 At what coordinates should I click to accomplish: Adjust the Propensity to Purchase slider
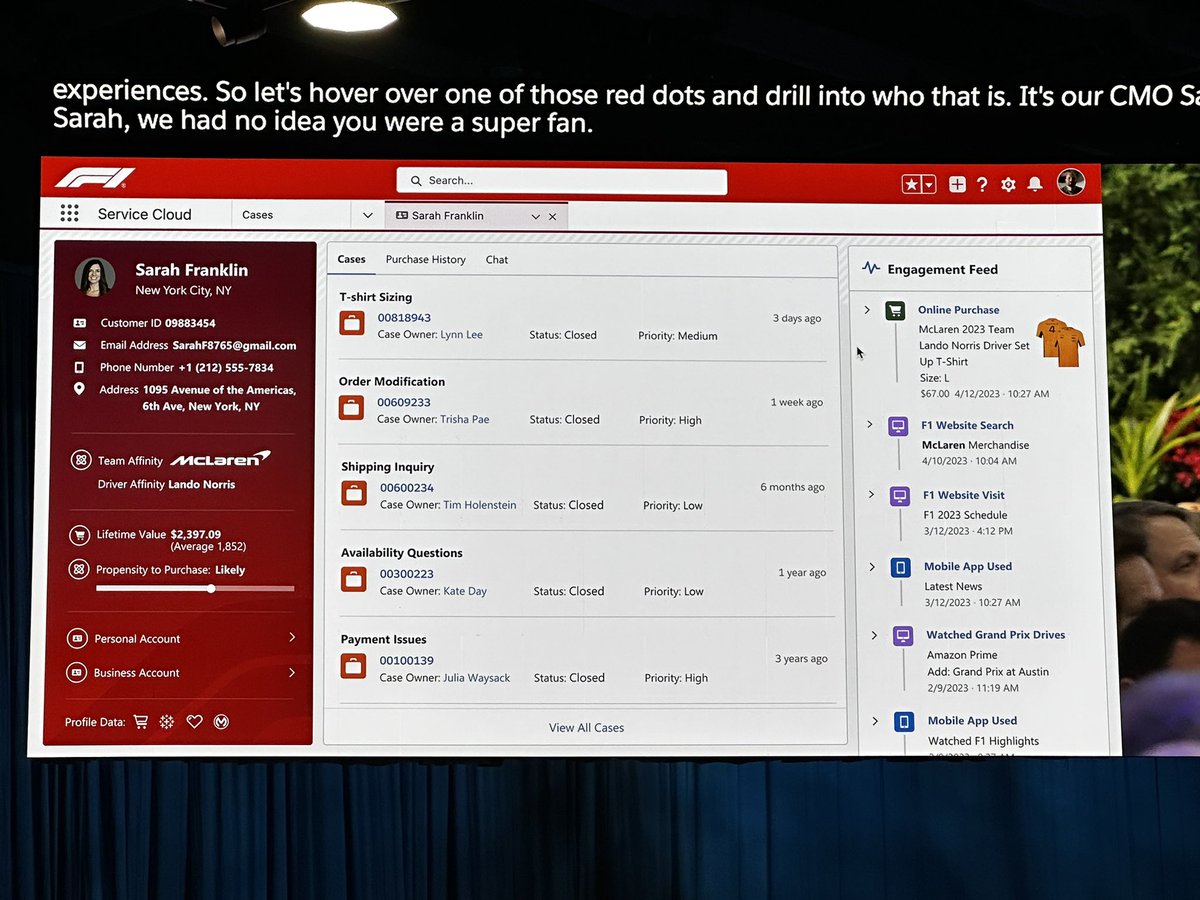pos(210,588)
